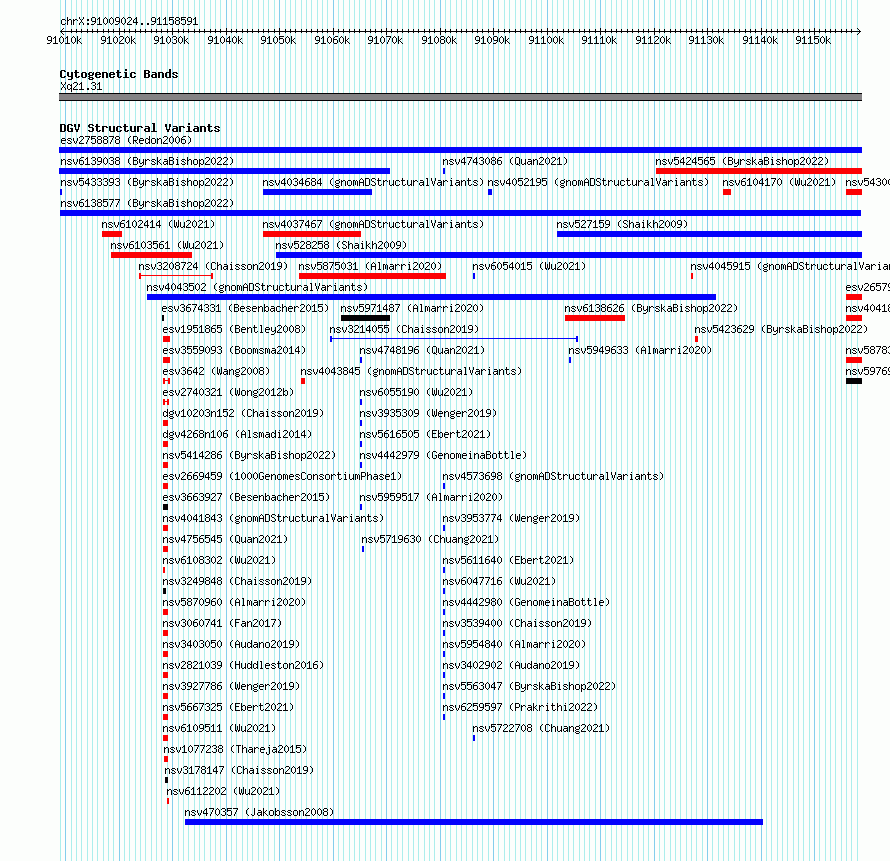Click nsv3953774 (Wenger2019) label
890x861 pixels.
(511, 518)
